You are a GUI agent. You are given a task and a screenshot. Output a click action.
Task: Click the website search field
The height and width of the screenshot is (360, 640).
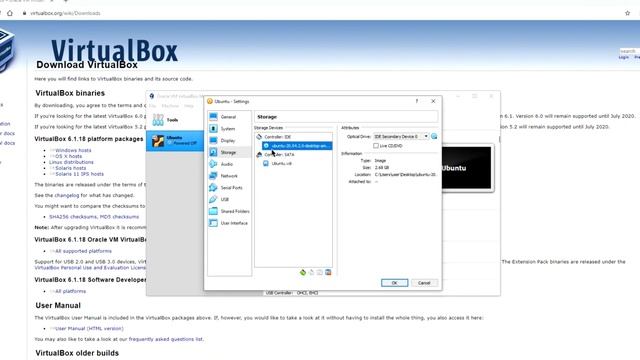[629, 51]
